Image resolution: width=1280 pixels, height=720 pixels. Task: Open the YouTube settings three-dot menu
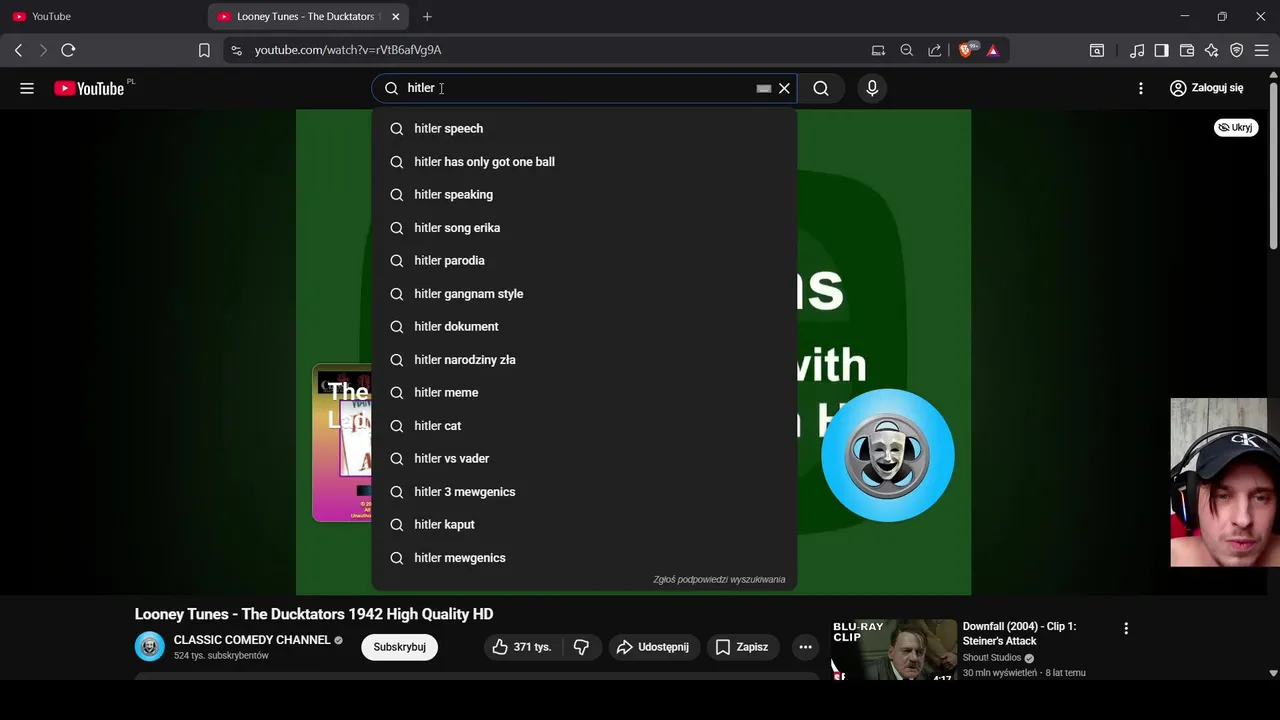pyautogui.click(x=1141, y=88)
